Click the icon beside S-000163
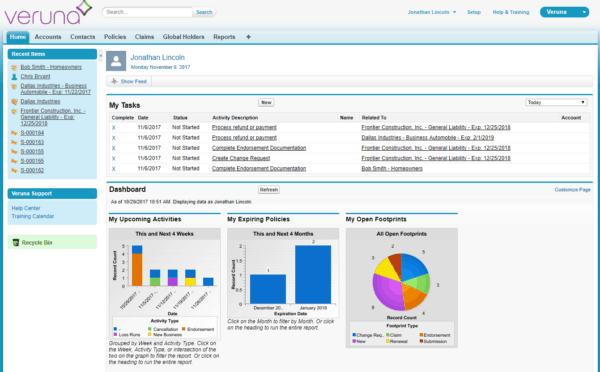This screenshot has width=600, height=372. click(x=14, y=142)
